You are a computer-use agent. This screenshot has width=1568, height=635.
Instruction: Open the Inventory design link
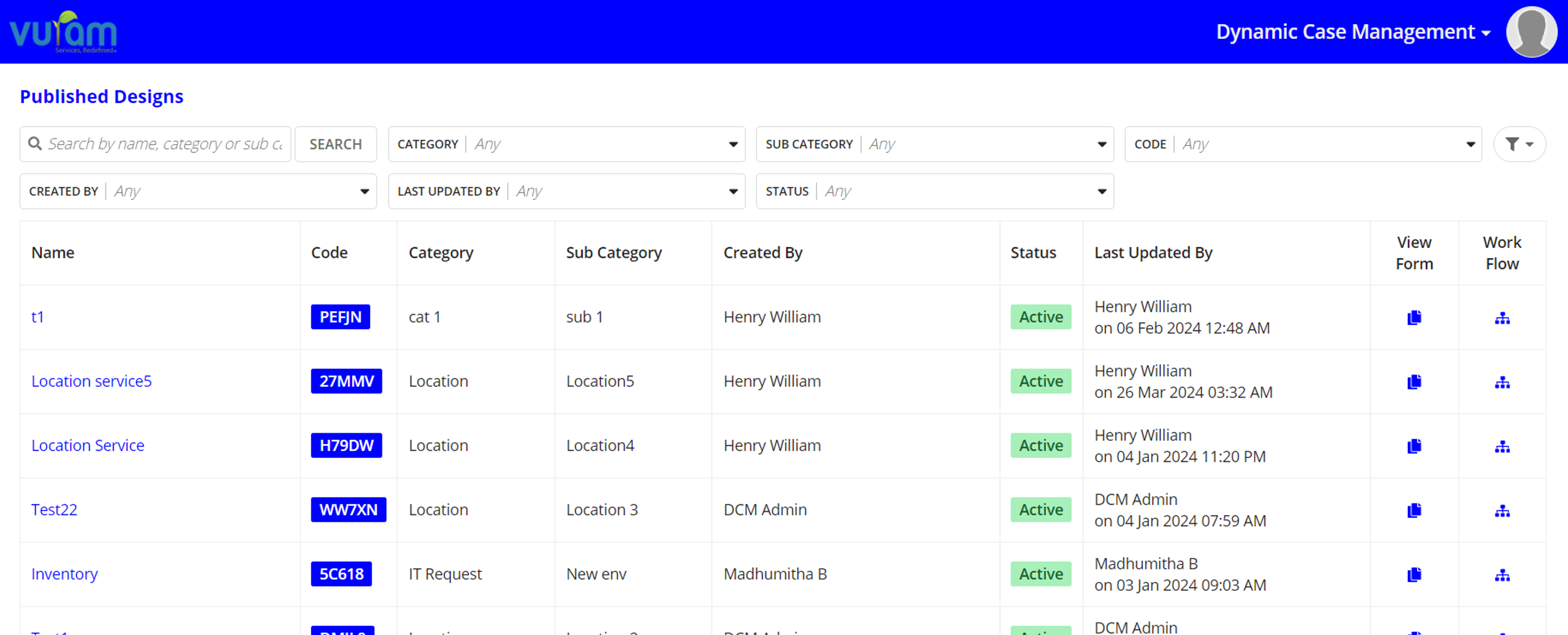tap(64, 574)
